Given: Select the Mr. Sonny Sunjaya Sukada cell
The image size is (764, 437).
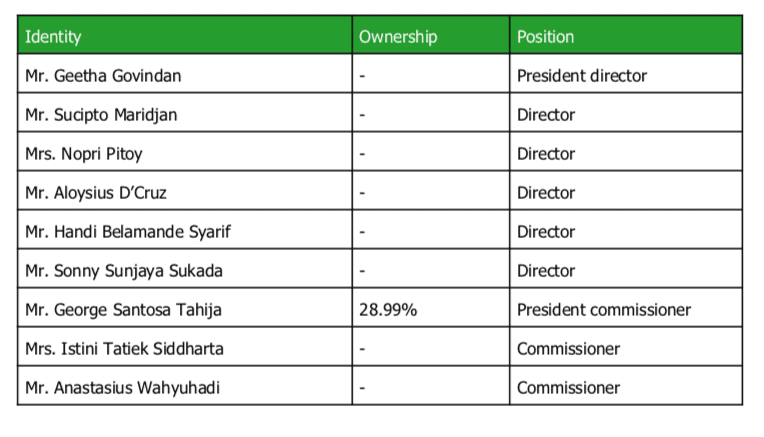Looking at the screenshot, I should click(x=185, y=268).
